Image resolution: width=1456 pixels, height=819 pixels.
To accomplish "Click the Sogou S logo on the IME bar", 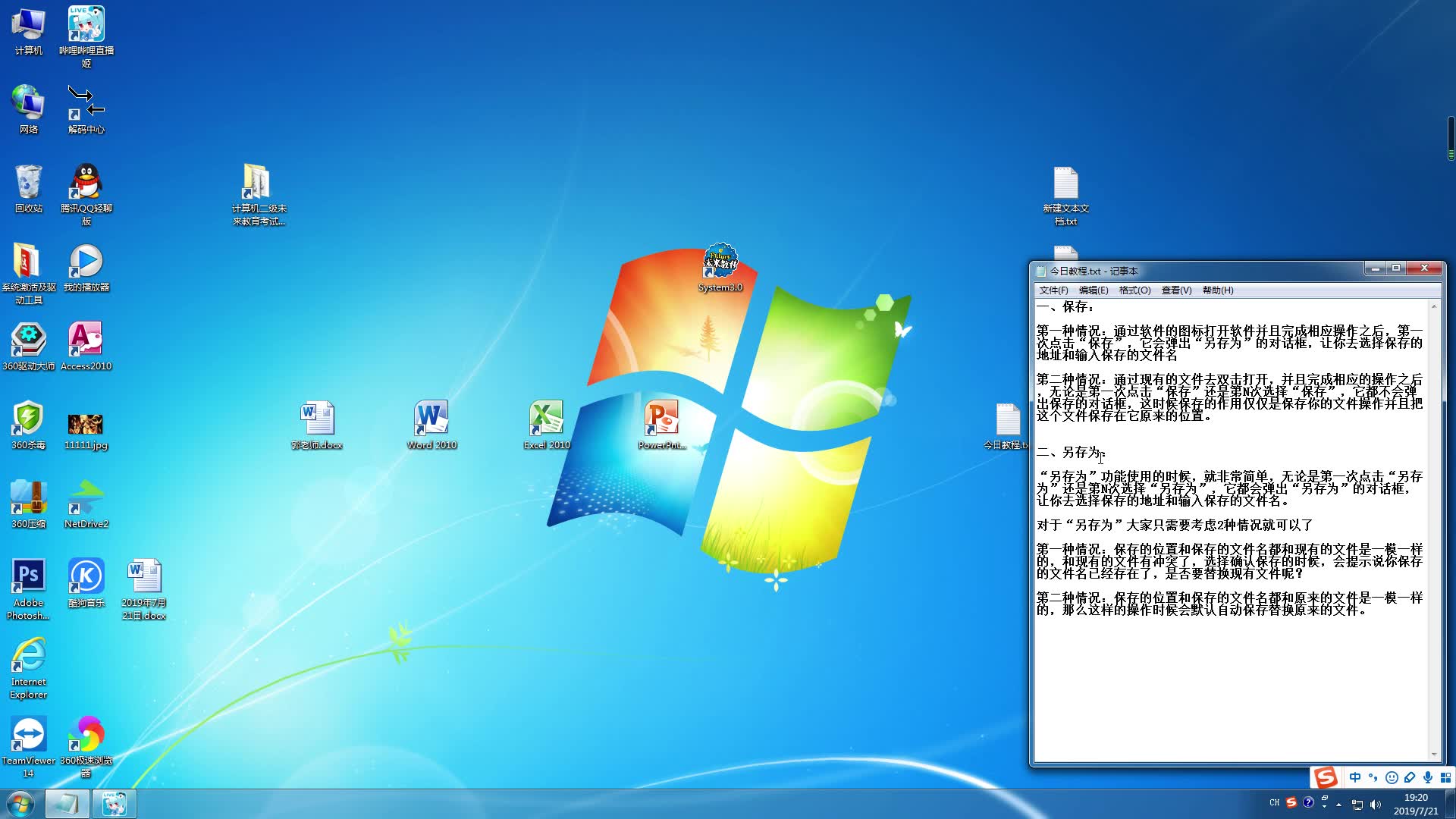I will pyautogui.click(x=1326, y=777).
